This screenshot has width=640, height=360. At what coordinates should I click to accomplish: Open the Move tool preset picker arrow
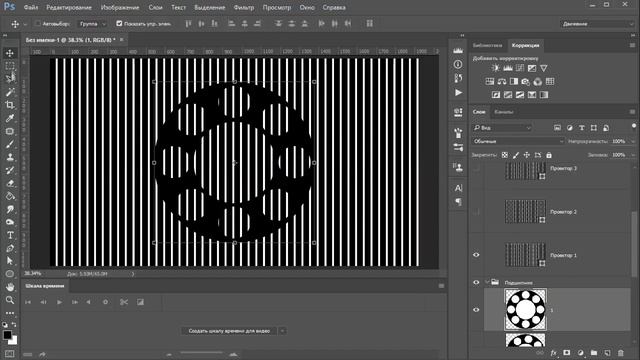[25, 24]
